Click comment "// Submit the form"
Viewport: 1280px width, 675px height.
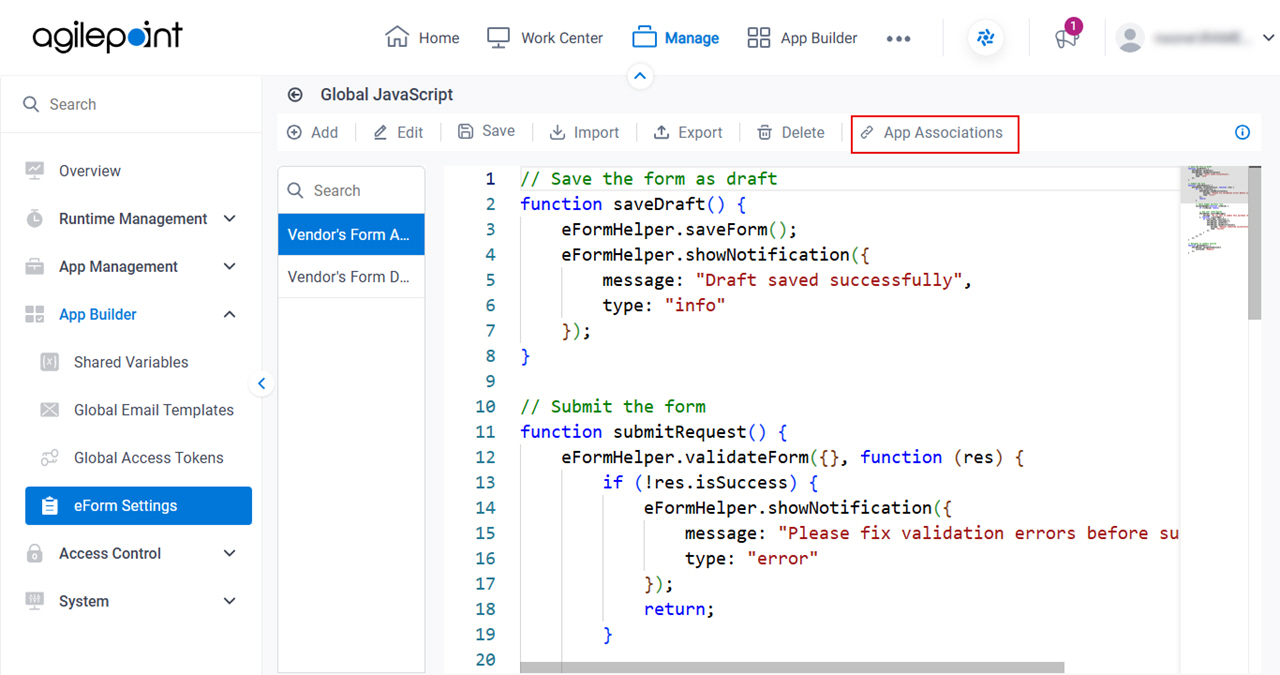coord(613,406)
